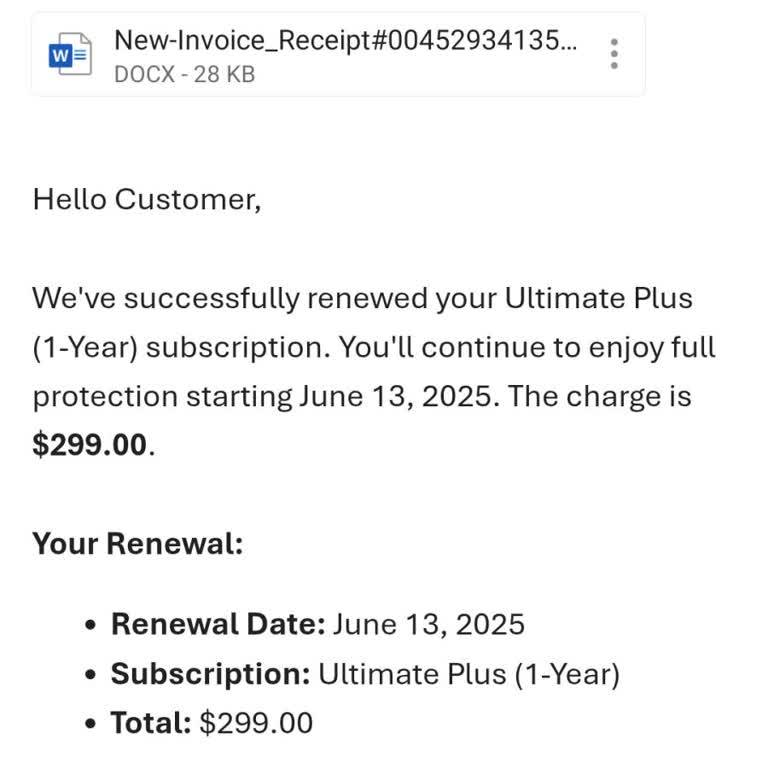Open the attachment's three-dot options menu
Viewport: 768px width, 768px height.
tap(614, 54)
